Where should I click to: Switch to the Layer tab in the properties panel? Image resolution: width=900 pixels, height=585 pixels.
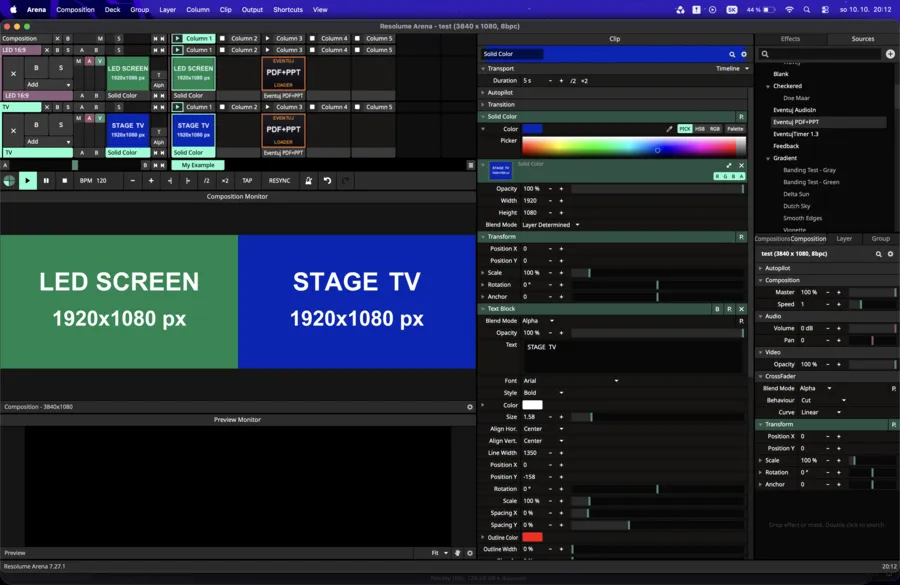pyautogui.click(x=844, y=239)
